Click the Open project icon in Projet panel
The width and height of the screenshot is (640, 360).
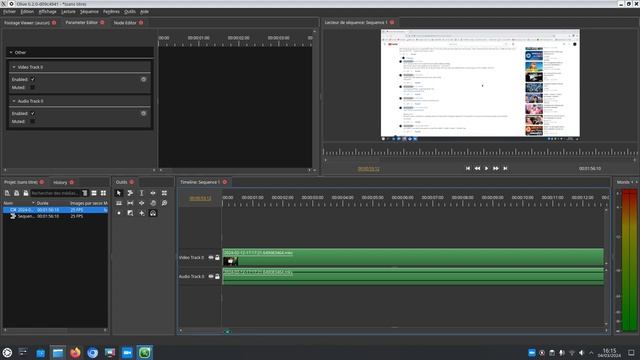[17, 193]
